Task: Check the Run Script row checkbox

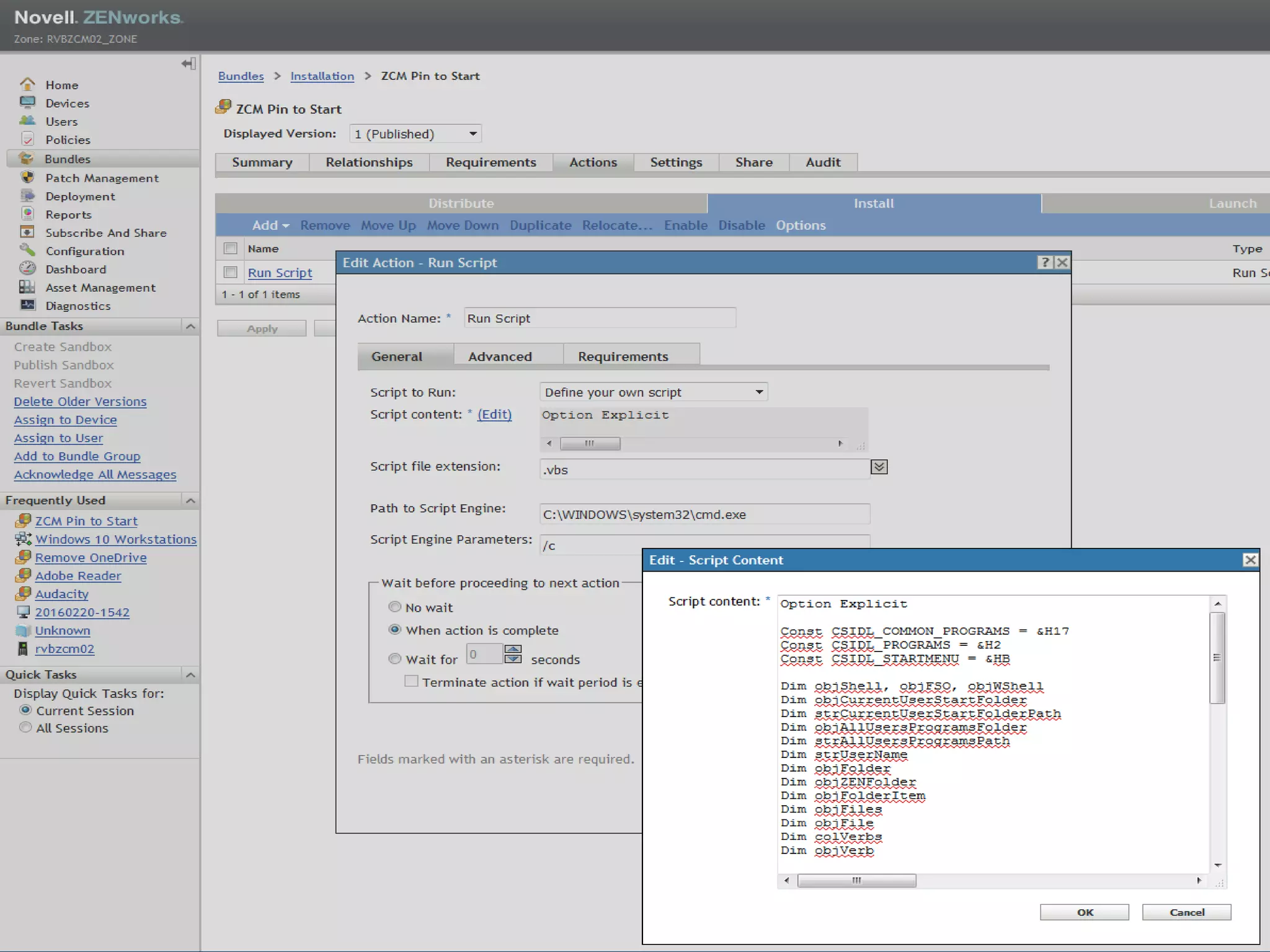Action: click(x=230, y=272)
